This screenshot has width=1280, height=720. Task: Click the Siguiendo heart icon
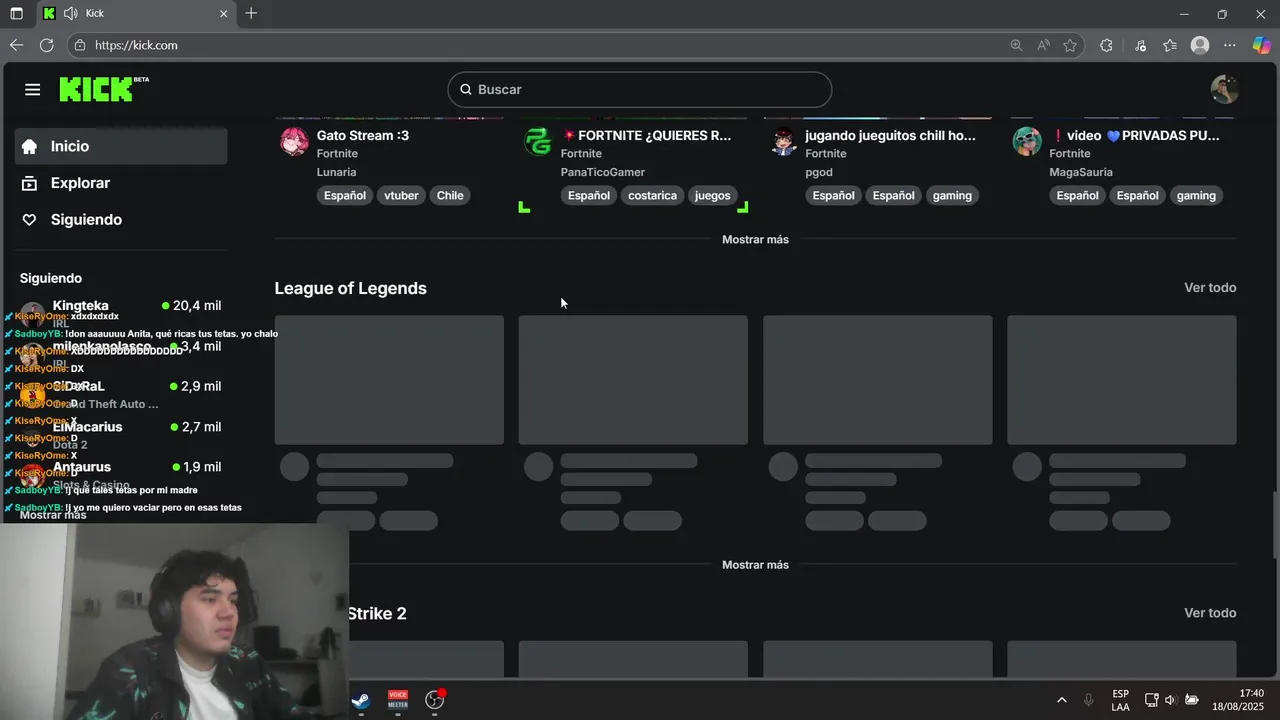tap(29, 220)
